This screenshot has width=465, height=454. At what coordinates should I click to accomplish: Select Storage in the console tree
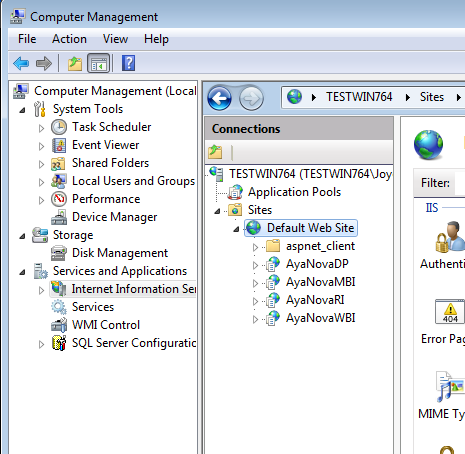(x=73, y=235)
